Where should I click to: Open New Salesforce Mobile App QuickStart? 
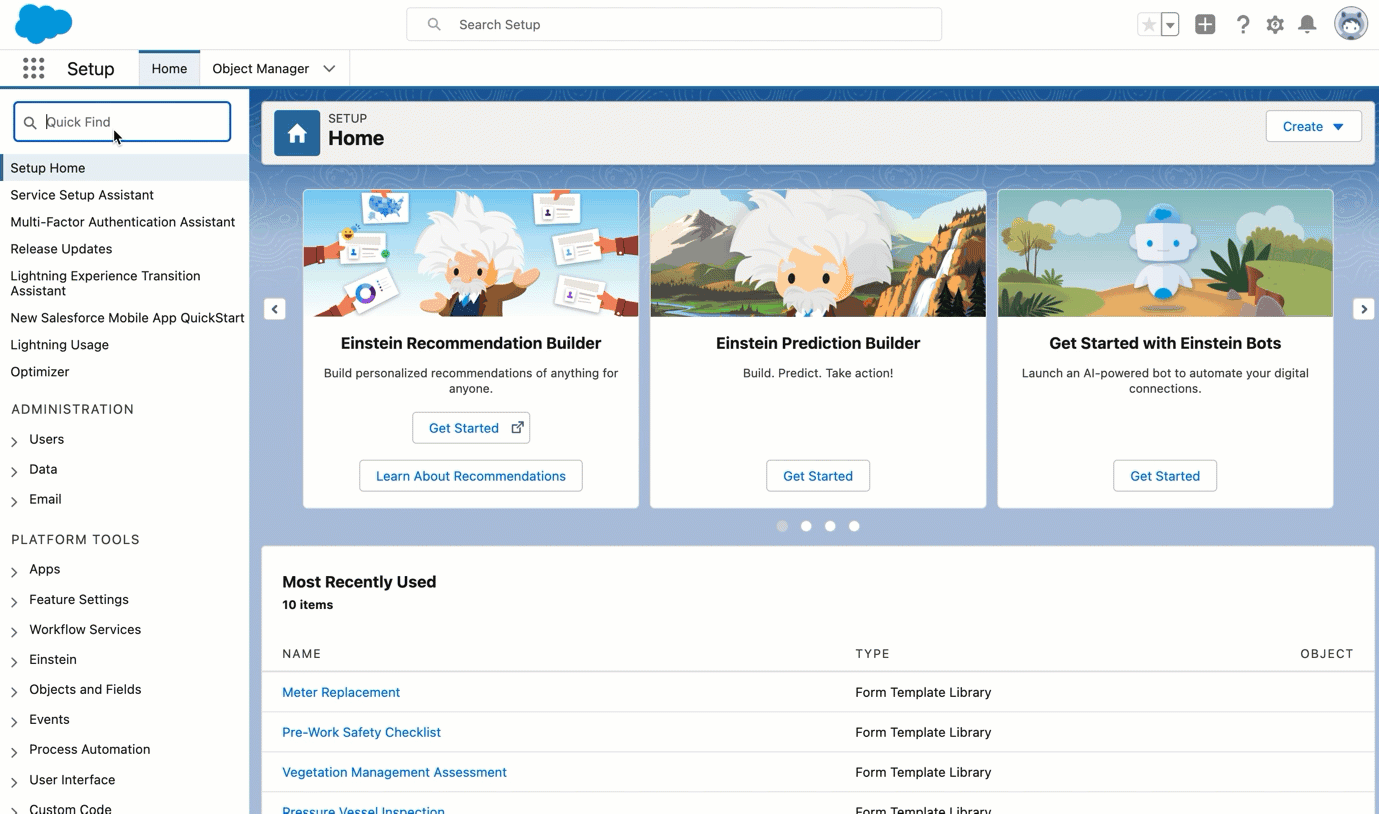pos(127,318)
